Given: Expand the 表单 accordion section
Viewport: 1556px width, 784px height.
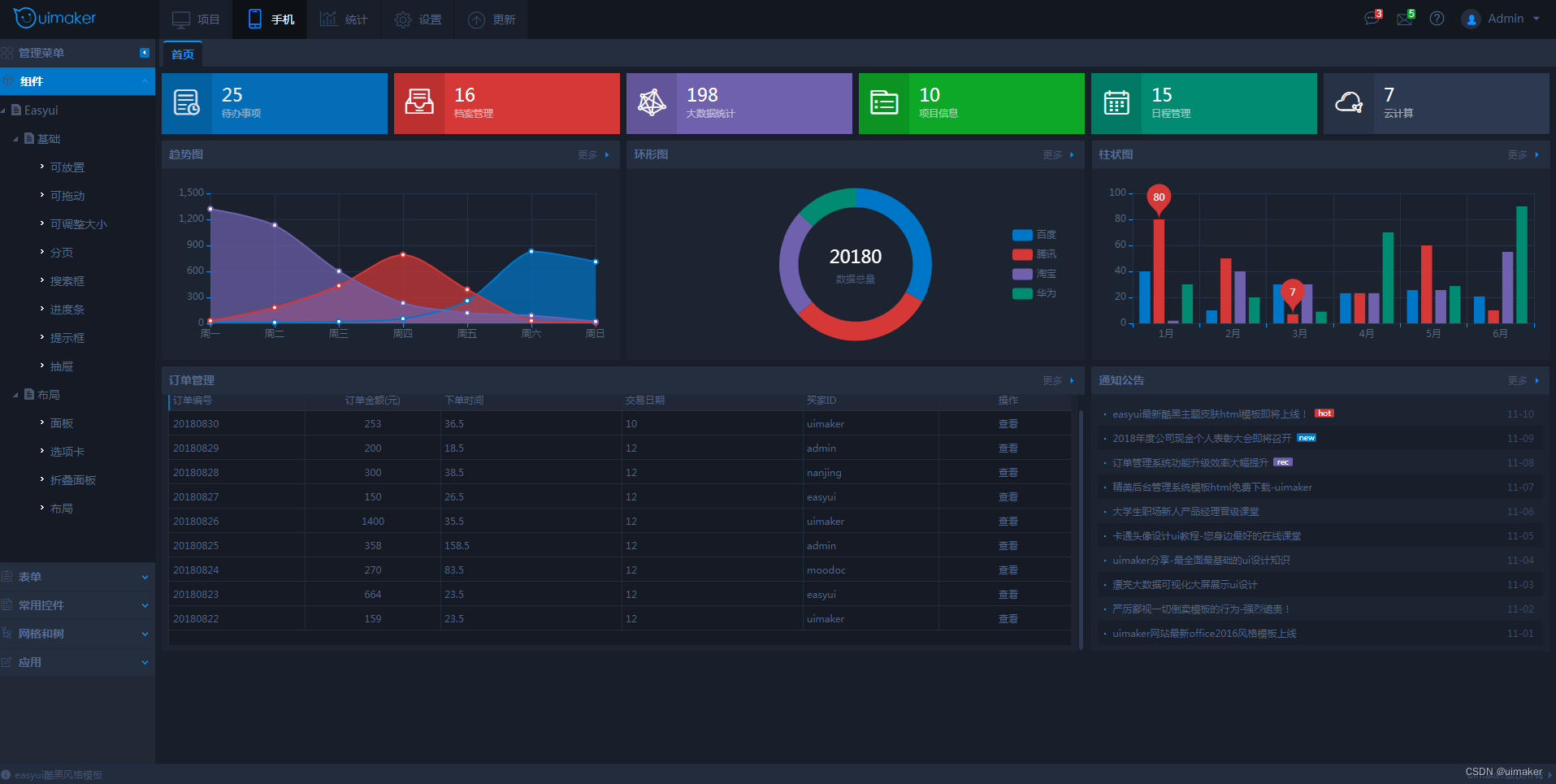Looking at the screenshot, I should coord(77,577).
